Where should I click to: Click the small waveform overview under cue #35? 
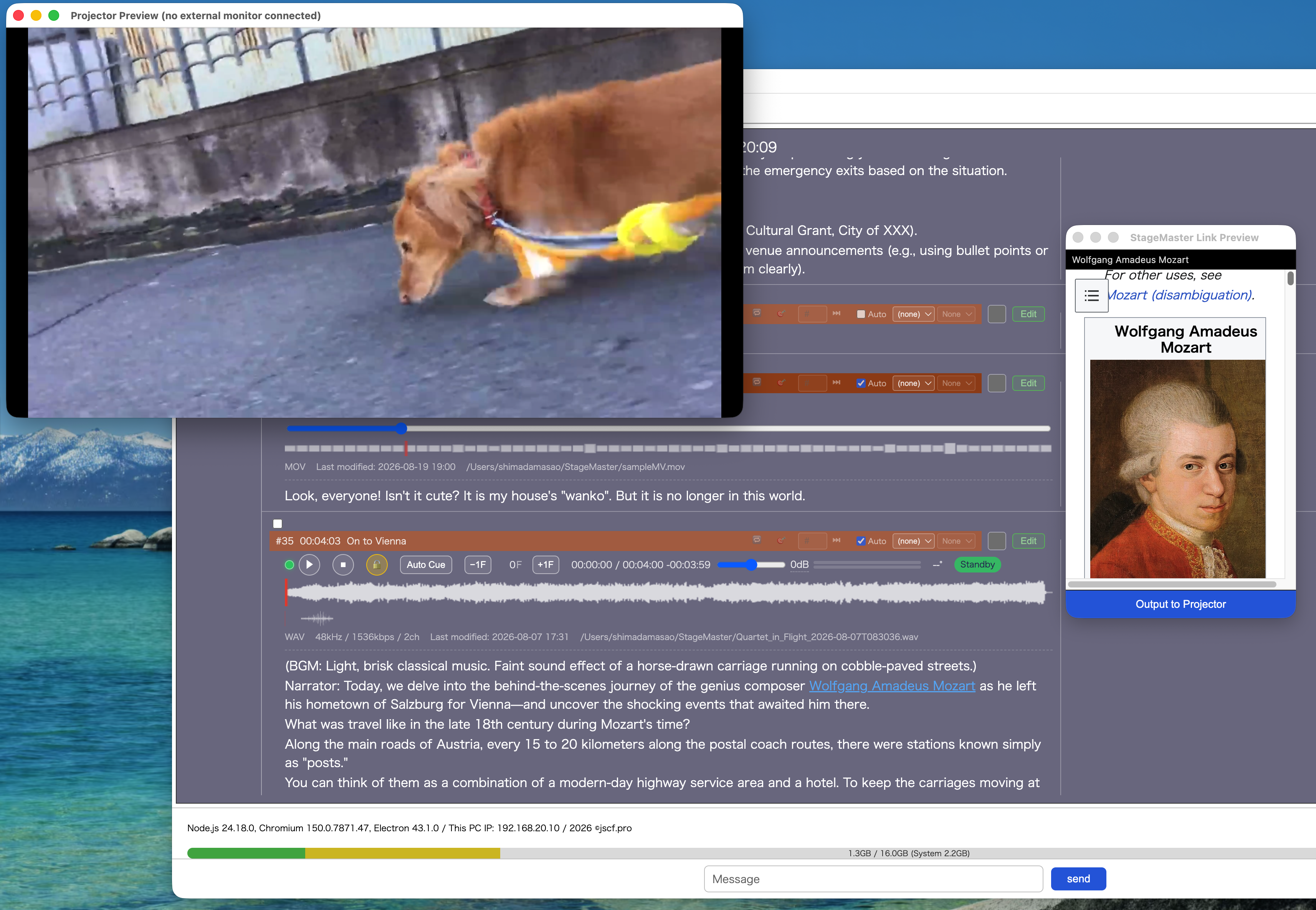(x=317, y=618)
